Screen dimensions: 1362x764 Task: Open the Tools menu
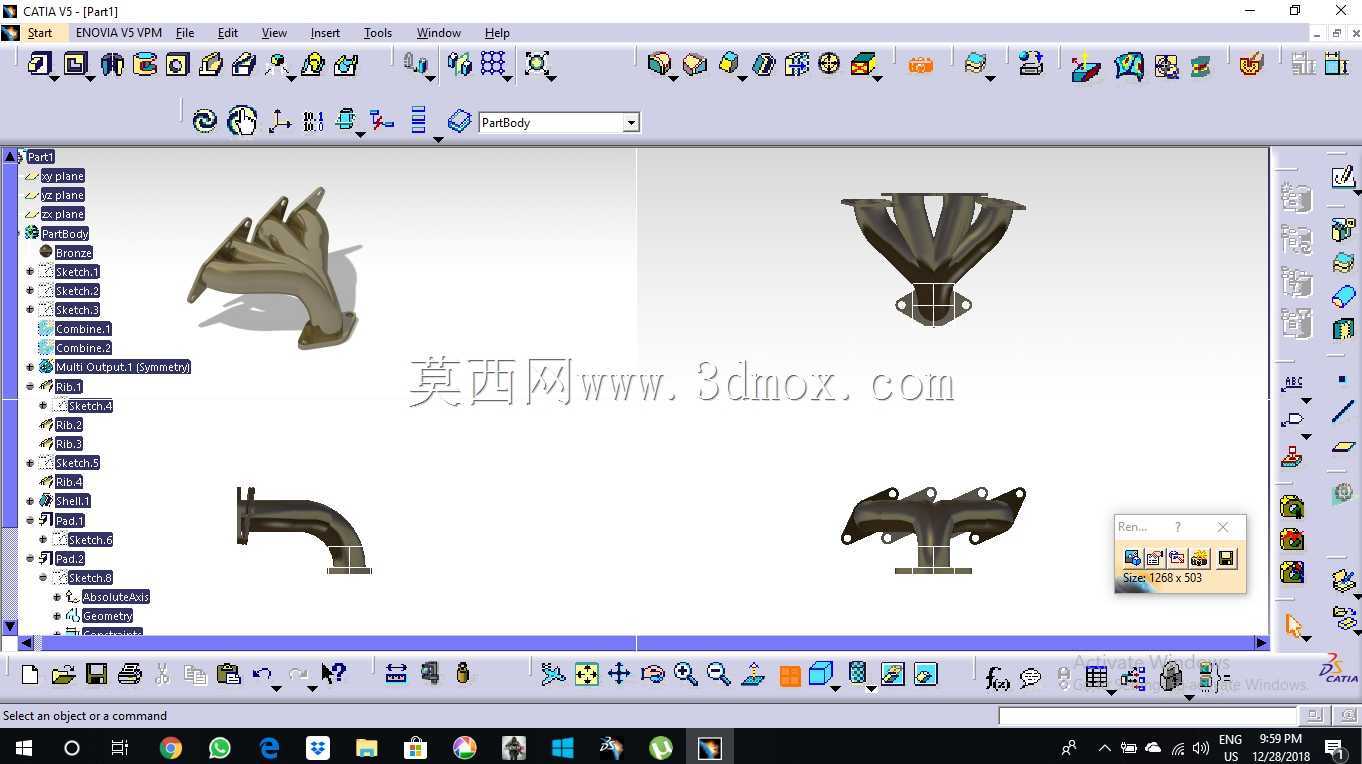pos(378,33)
